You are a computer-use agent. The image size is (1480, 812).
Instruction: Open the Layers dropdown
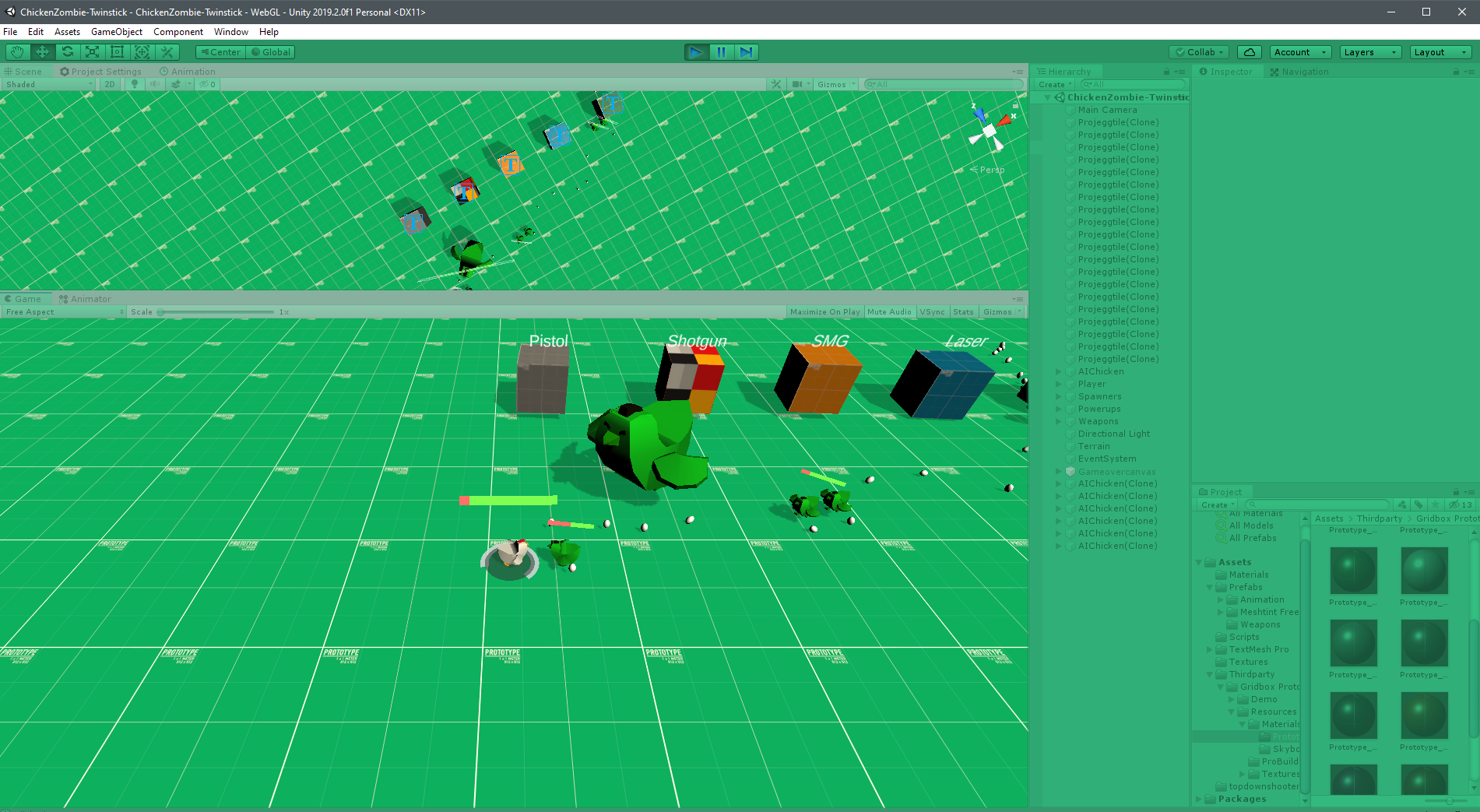pos(1370,52)
